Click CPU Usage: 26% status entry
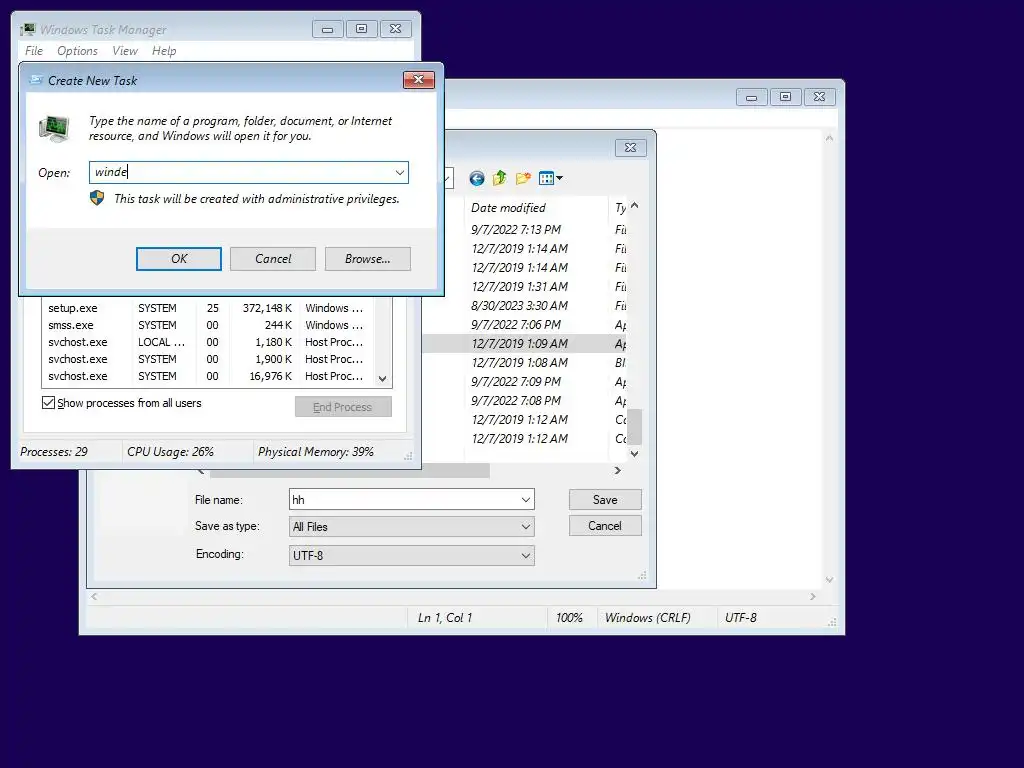 tap(170, 451)
